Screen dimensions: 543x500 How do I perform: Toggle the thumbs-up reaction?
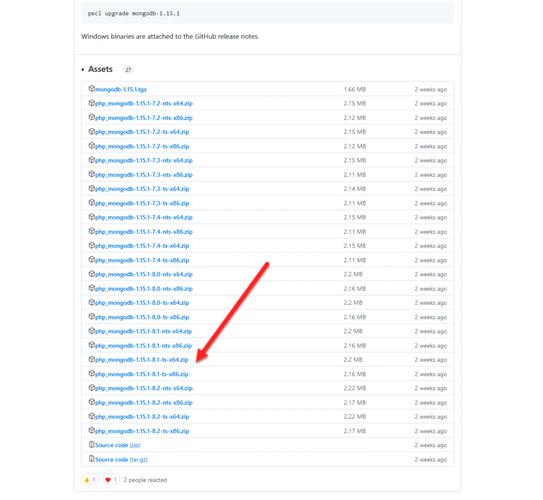coord(90,480)
